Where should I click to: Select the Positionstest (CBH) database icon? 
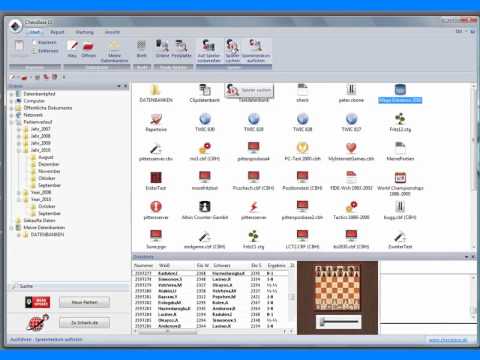[x=302, y=181]
